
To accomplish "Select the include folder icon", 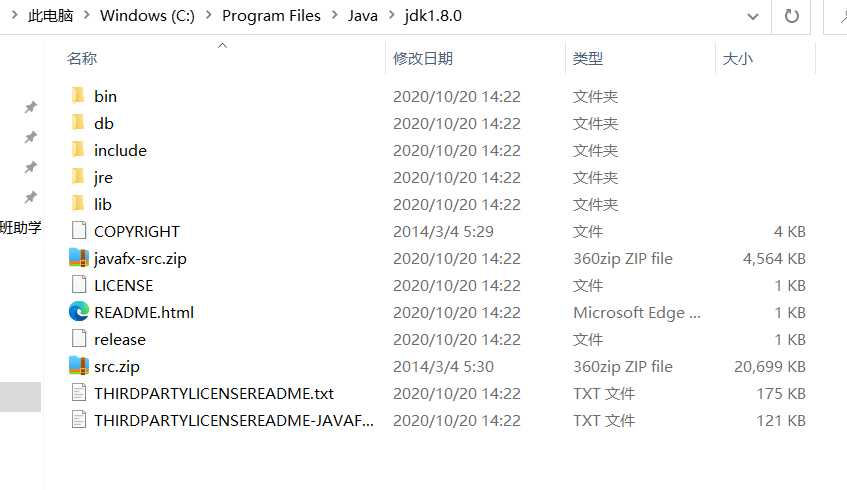I will [x=78, y=149].
